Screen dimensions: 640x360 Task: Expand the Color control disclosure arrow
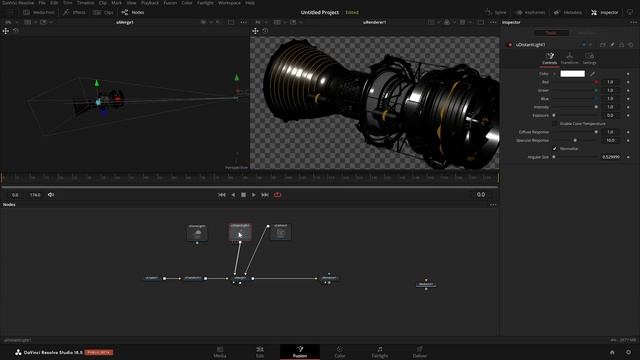[554, 74]
